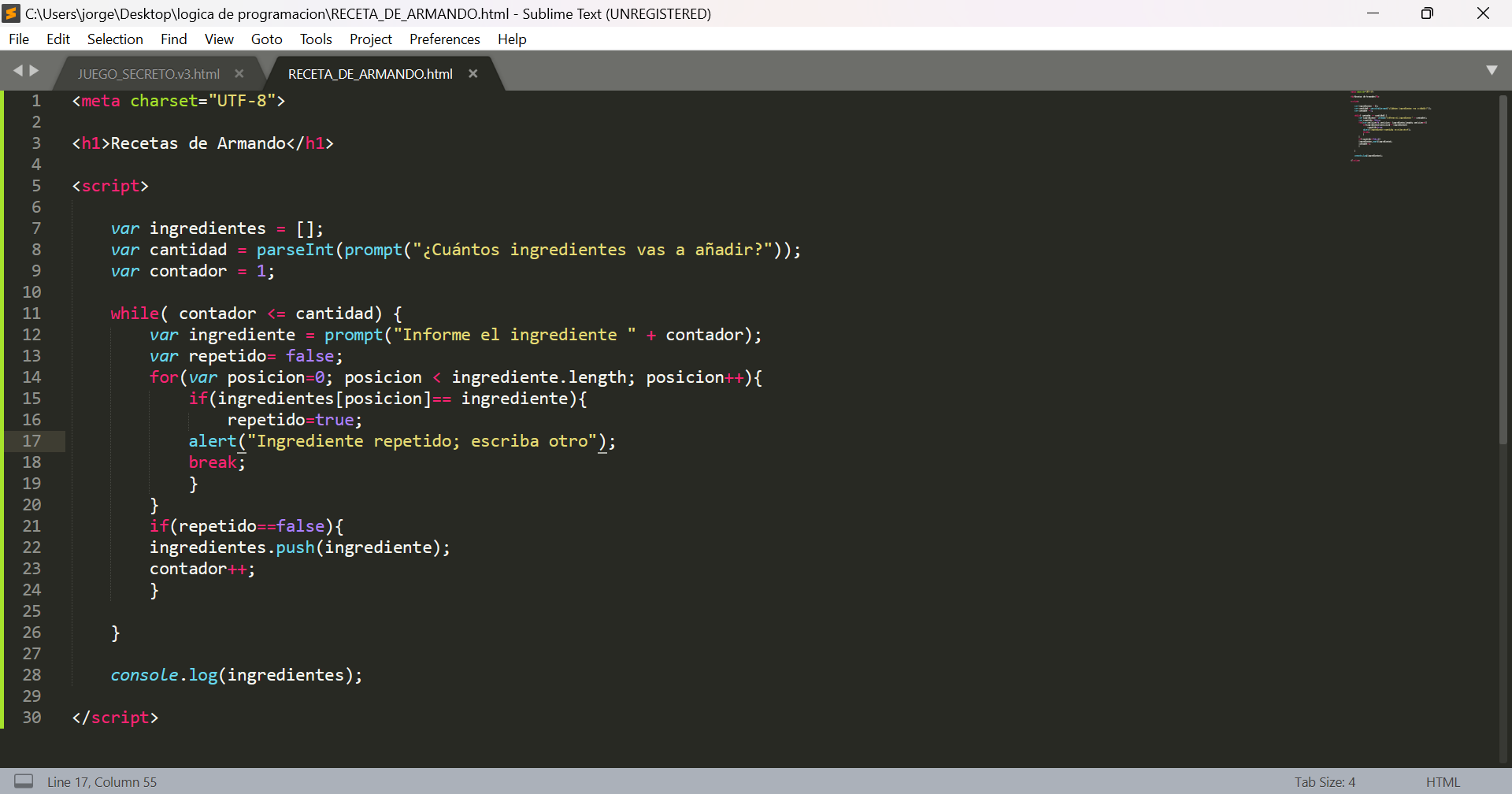Switch to the JUEGO_SECRETO.v3.html tab
This screenshot has height=794, width=1512.
(149, 74)
